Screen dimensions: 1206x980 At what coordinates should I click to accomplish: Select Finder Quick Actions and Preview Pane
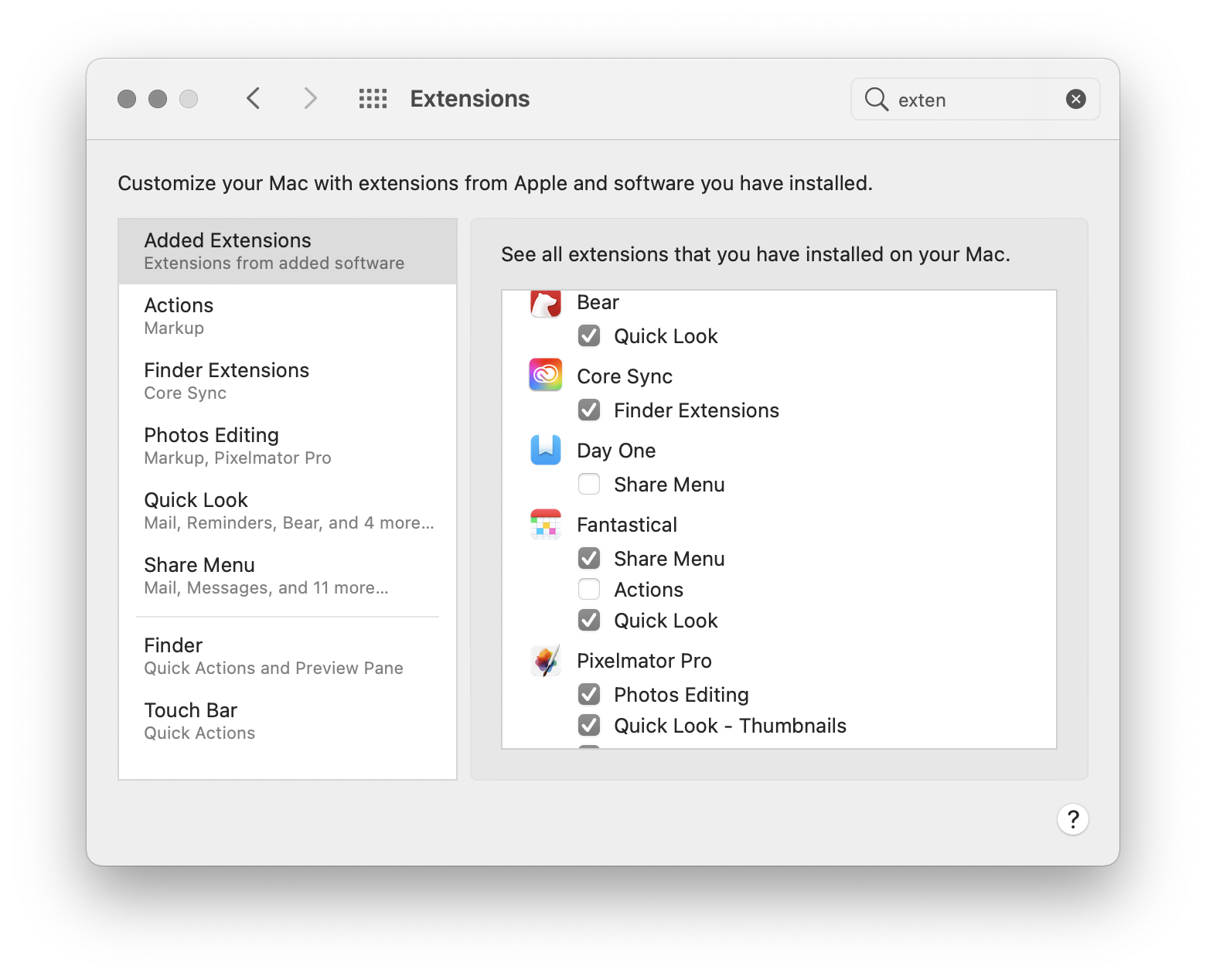[288, 656]
